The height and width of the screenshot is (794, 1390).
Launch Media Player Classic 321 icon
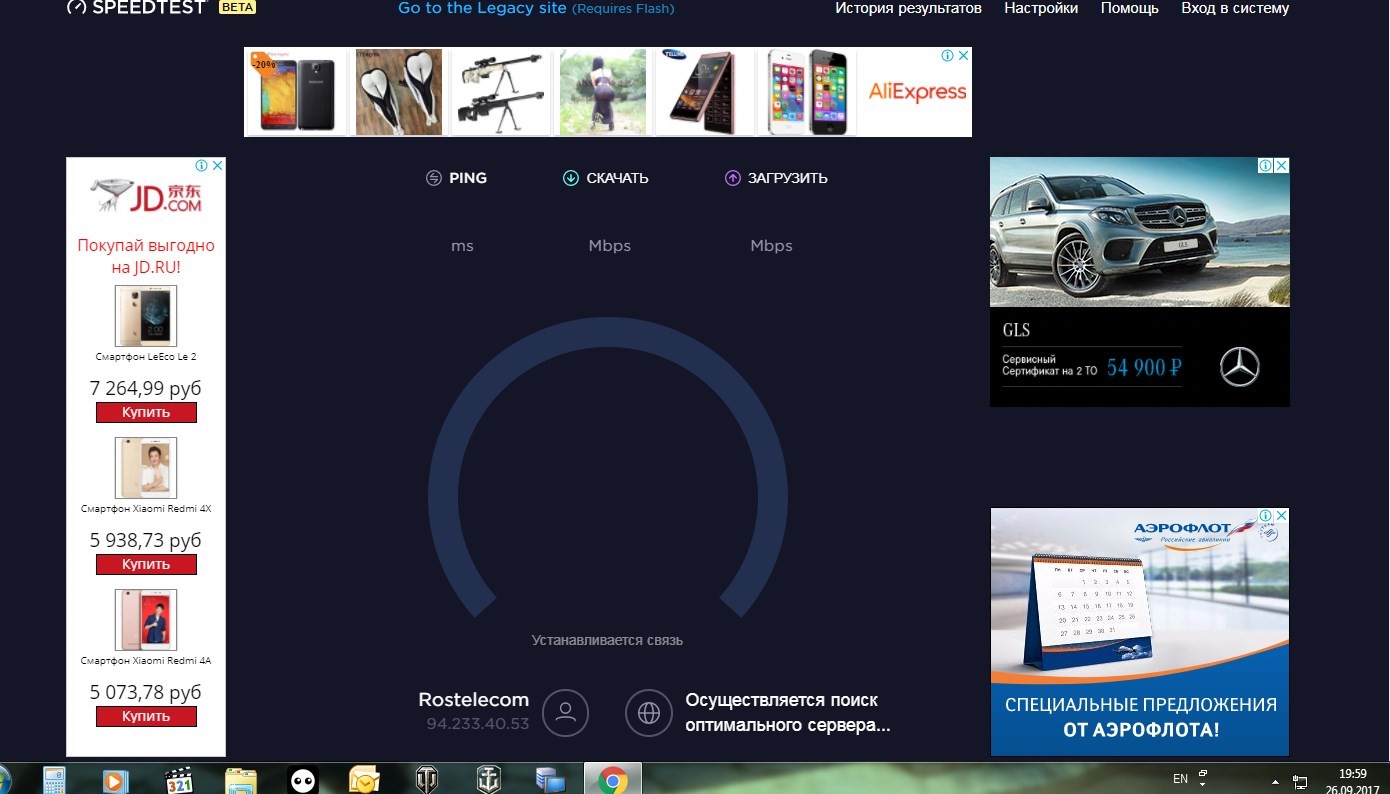[179, 779]
